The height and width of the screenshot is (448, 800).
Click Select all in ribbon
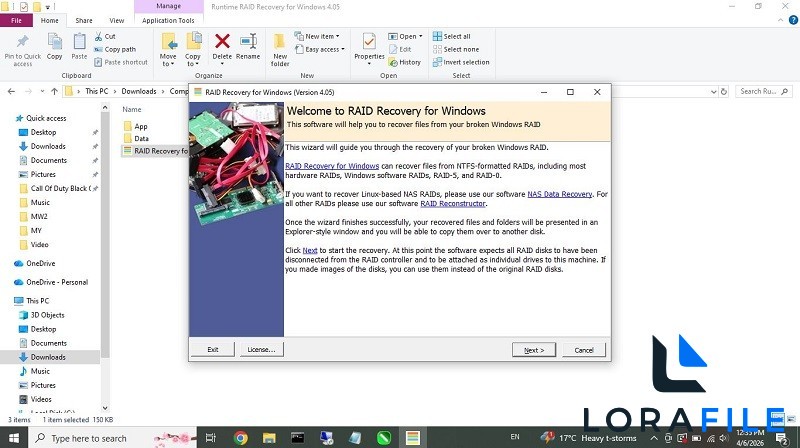(x=452, y=36)
